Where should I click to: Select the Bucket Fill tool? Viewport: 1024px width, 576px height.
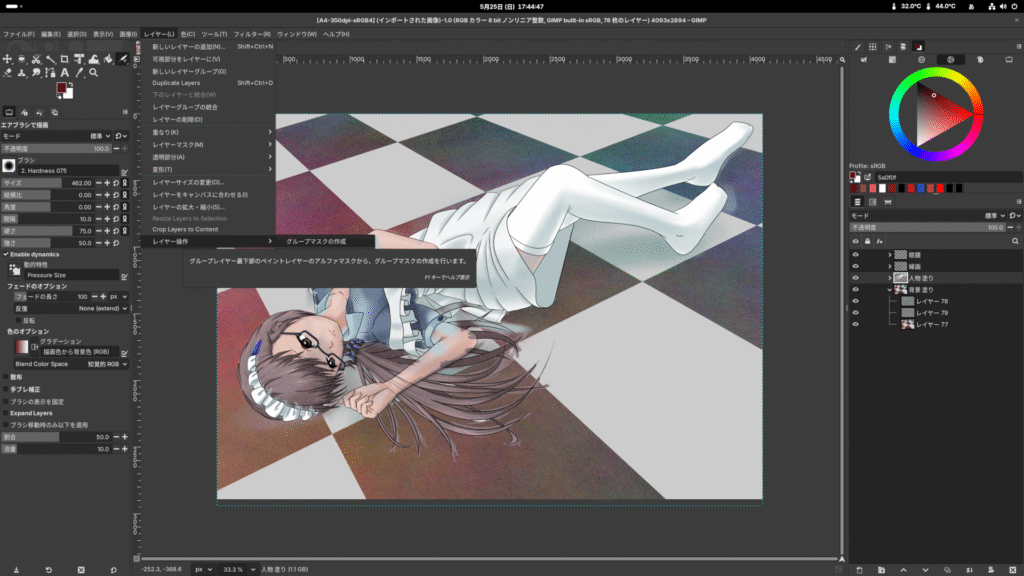108,59
